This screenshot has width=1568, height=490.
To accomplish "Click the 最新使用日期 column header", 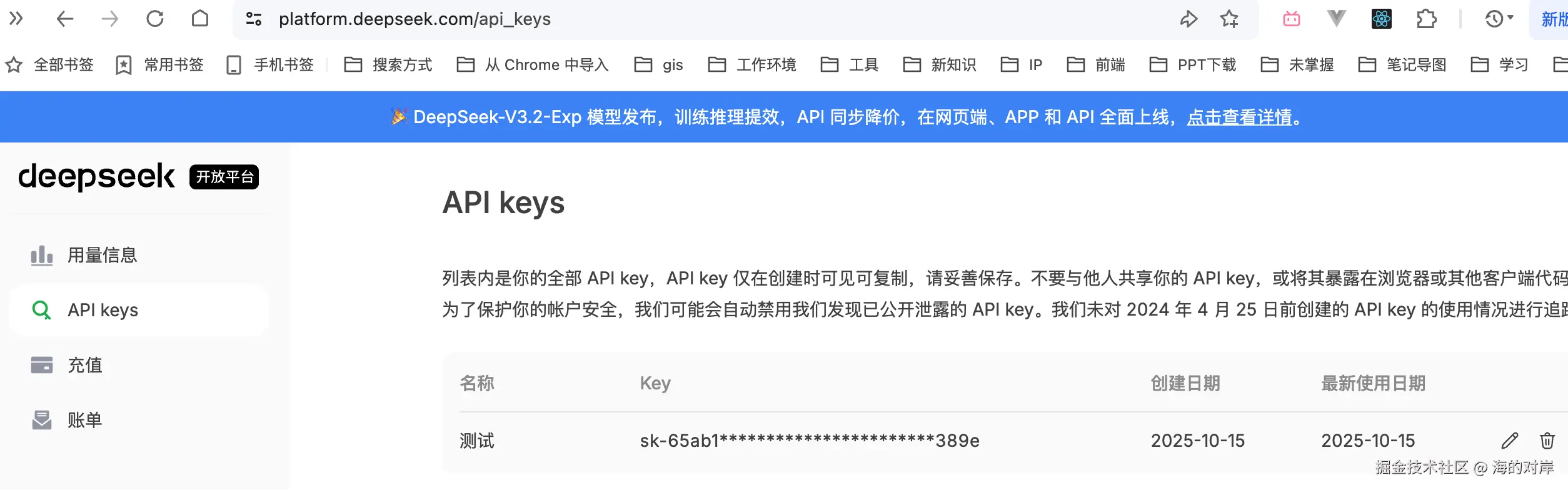I will coord(1373,383).
